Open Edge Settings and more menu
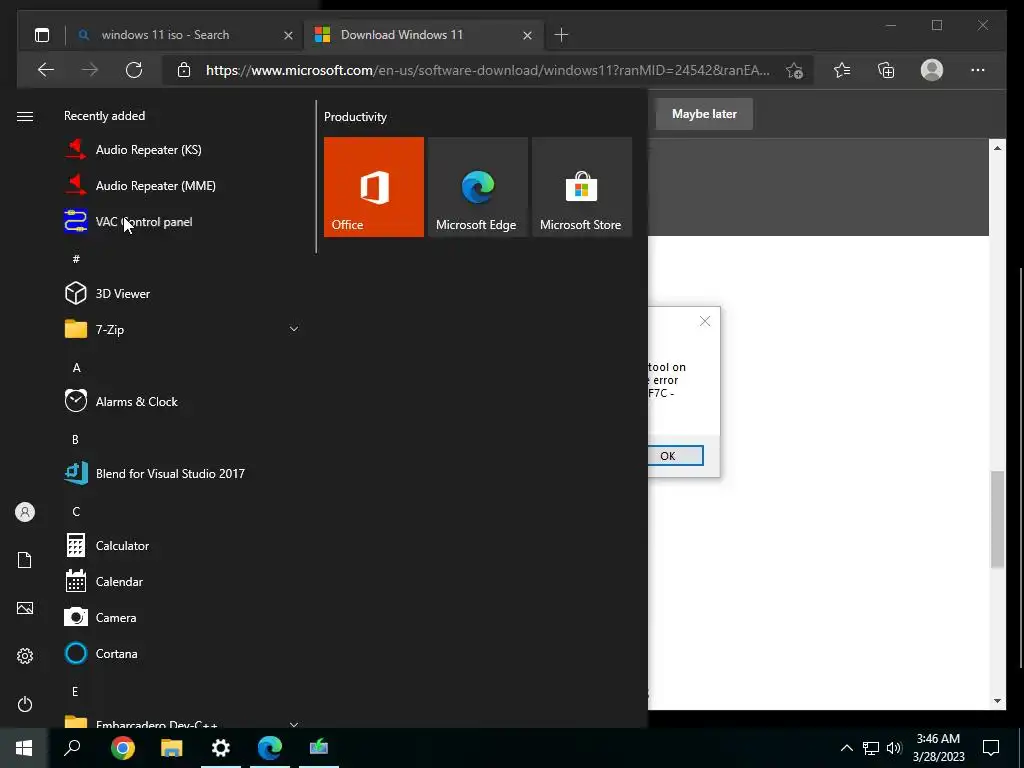This screenshot has width=1024, height=768. click(x=978, y=70)
